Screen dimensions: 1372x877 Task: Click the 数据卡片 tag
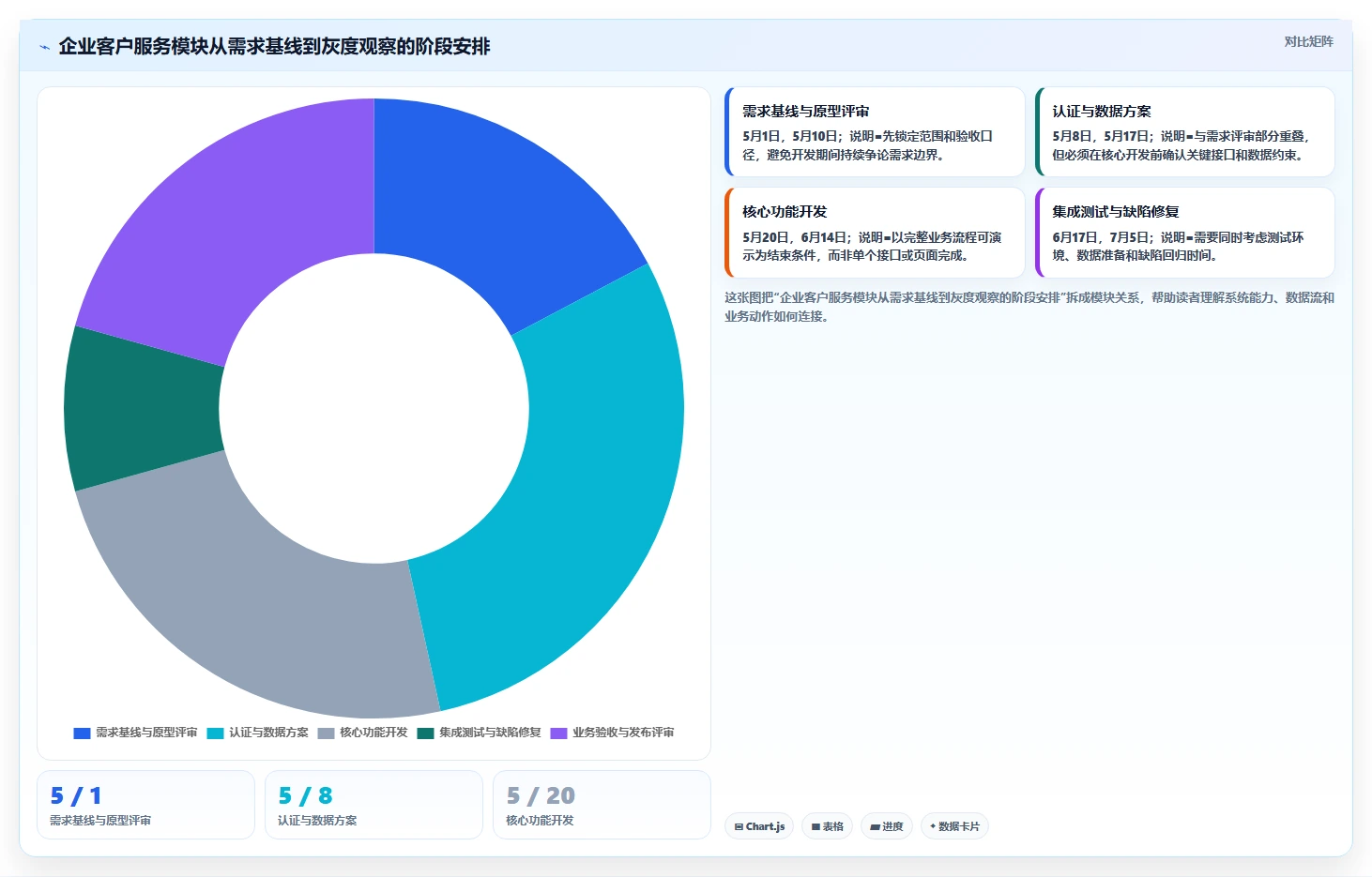pyautogui.click(x=954, y=826)
